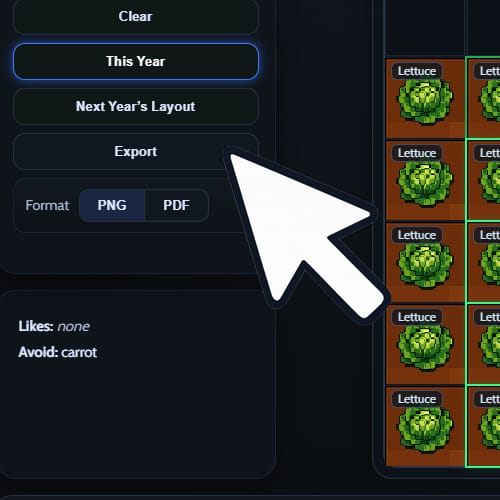Click the green-outlined Lettuce cell in the second row
Image resolution: width=500 pixels, height=500 pixels.
(483, 180)
